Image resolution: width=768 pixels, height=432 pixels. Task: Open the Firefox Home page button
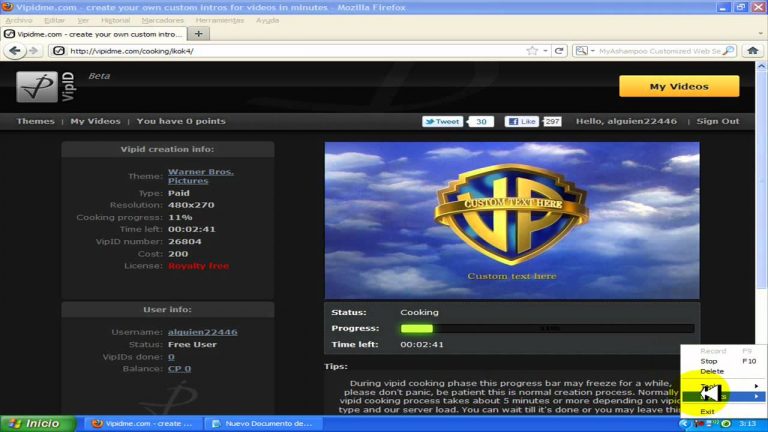click(753, 50)
